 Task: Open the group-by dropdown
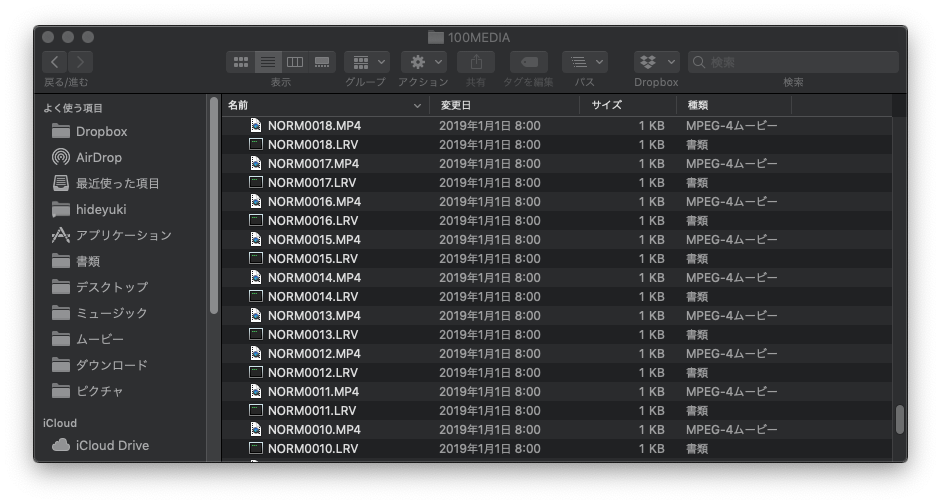tap(366, 62)
